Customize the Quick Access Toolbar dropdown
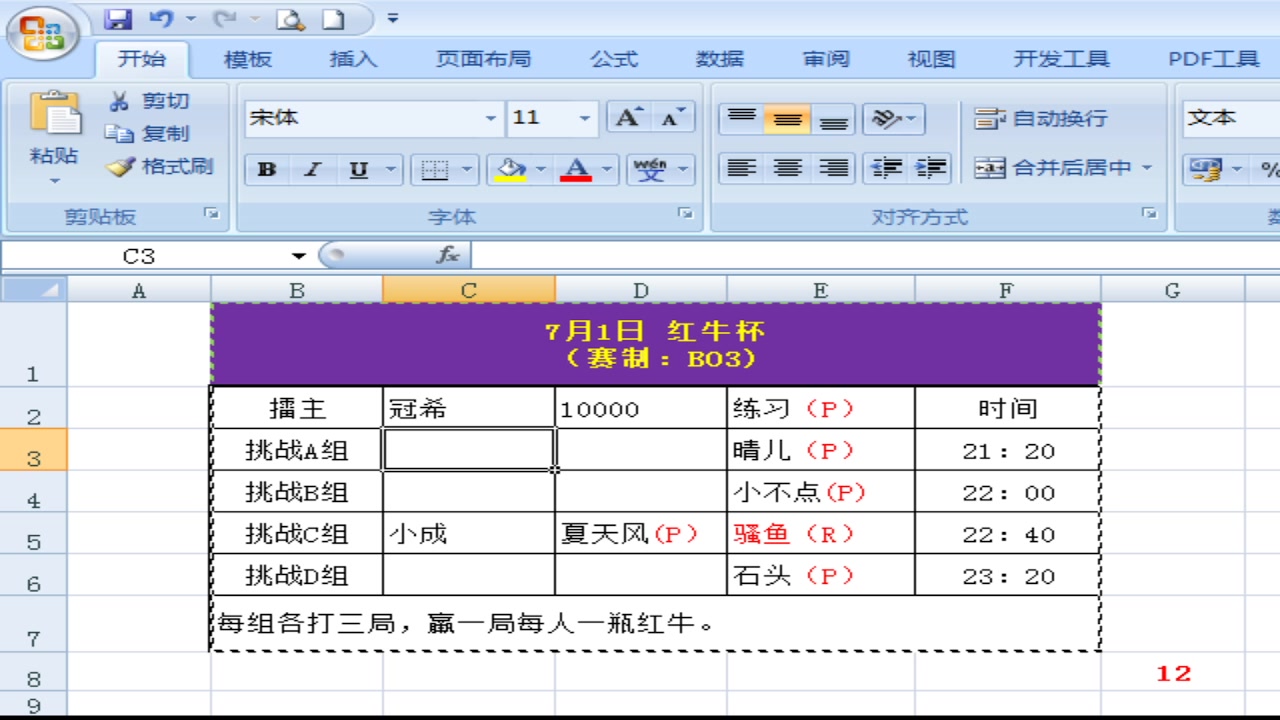This screenshot has width=1280, height=720. [x=392, y=19]
